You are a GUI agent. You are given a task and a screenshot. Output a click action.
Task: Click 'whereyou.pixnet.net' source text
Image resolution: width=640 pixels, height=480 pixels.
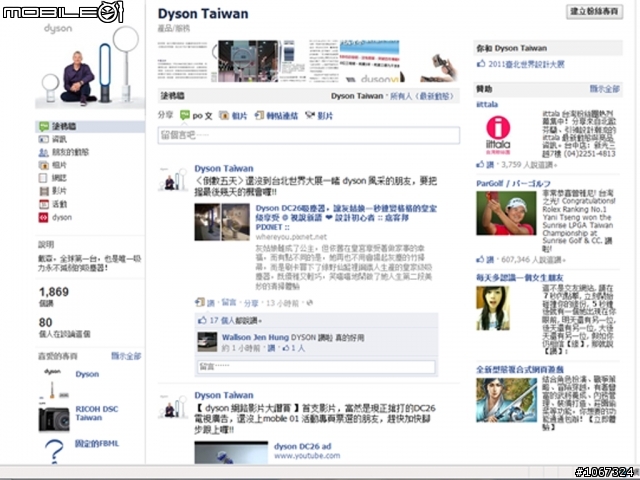(x=291, y=237)
